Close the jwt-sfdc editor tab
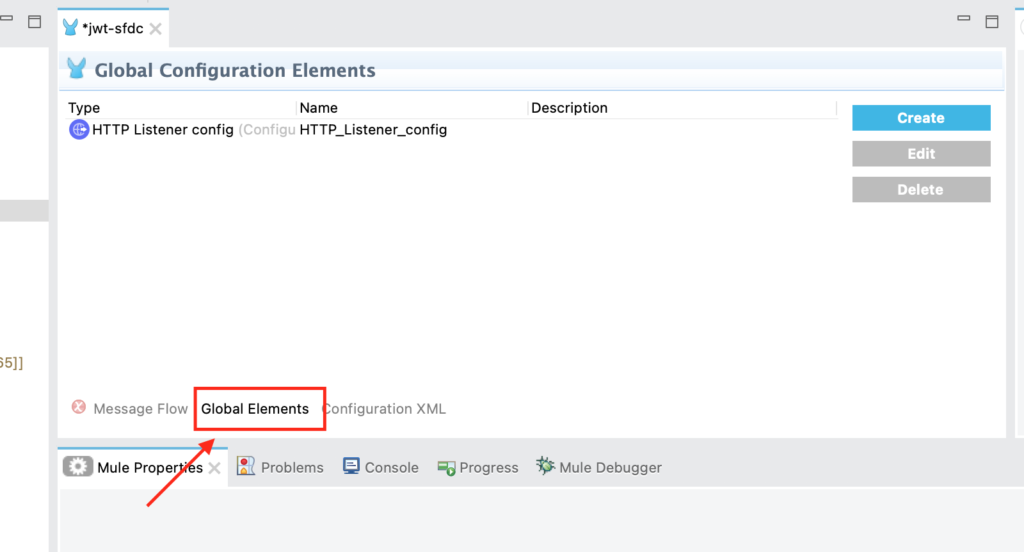 point(156,29)
